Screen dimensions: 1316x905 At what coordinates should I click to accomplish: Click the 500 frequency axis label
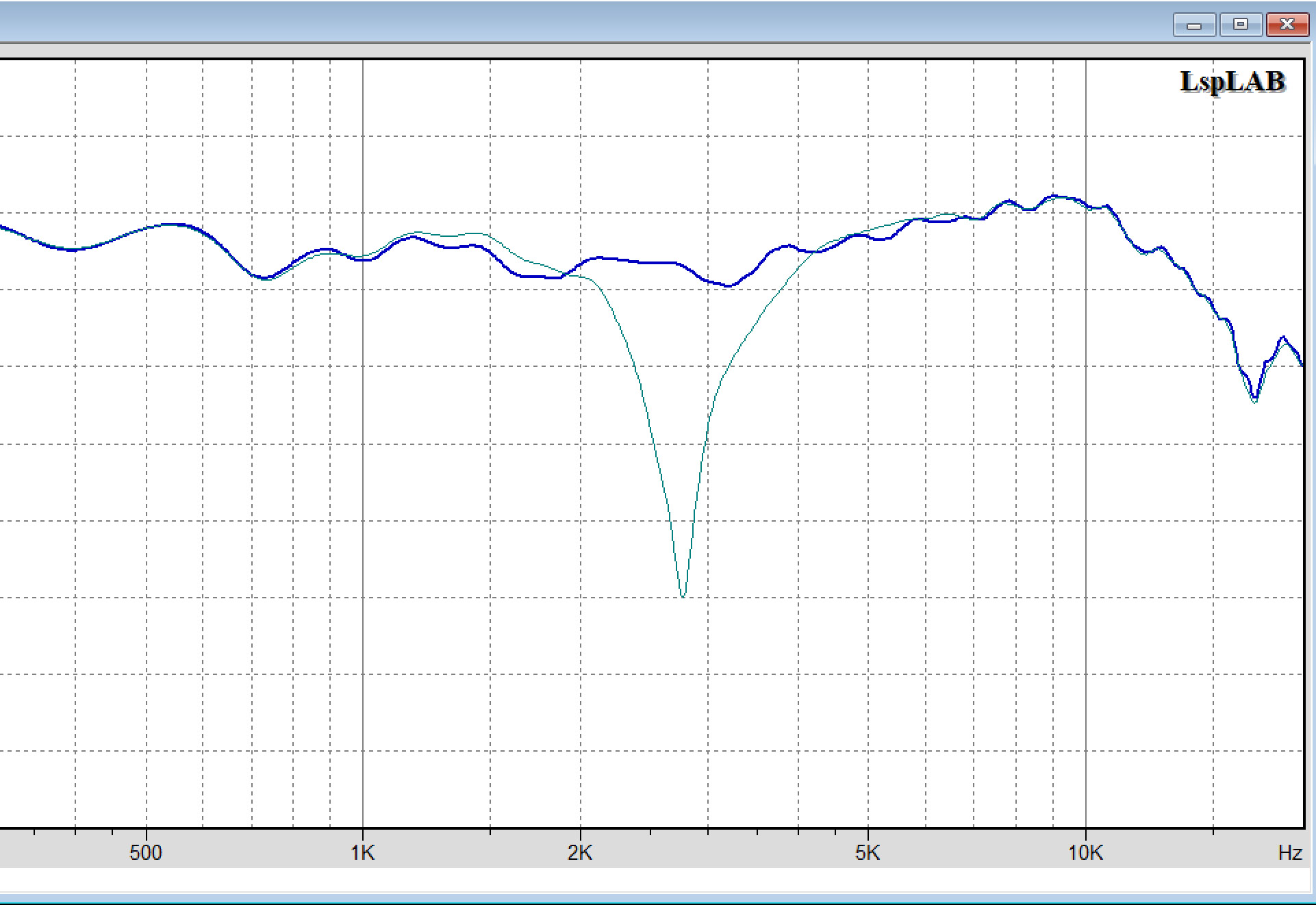[x=146, y=853]
